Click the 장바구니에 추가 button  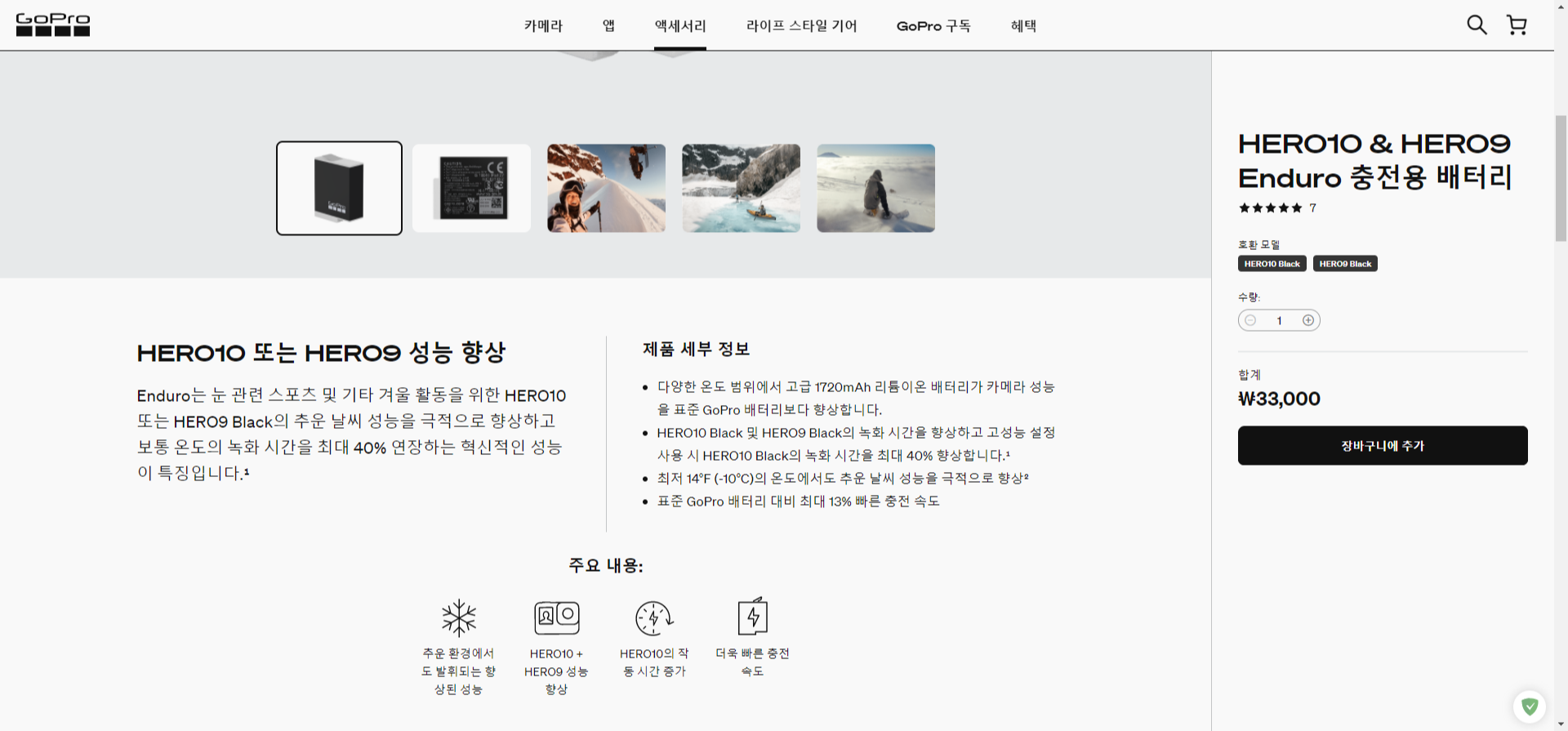click(1383, 445)
